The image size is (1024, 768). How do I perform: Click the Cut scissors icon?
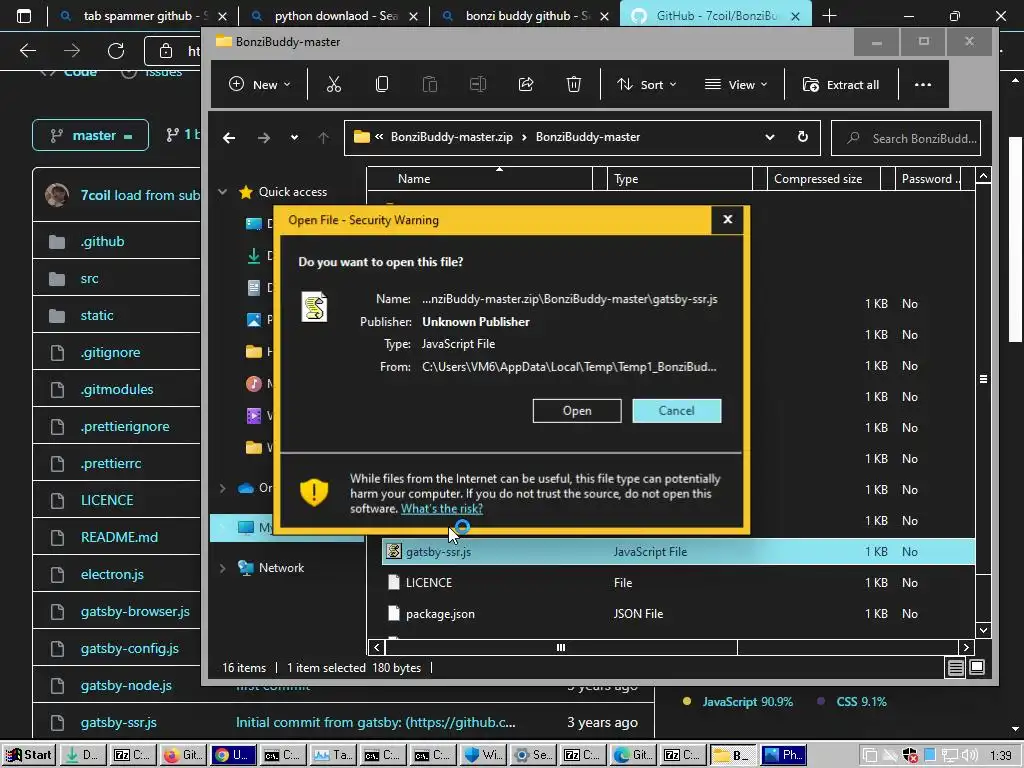[x=334, y=84]
